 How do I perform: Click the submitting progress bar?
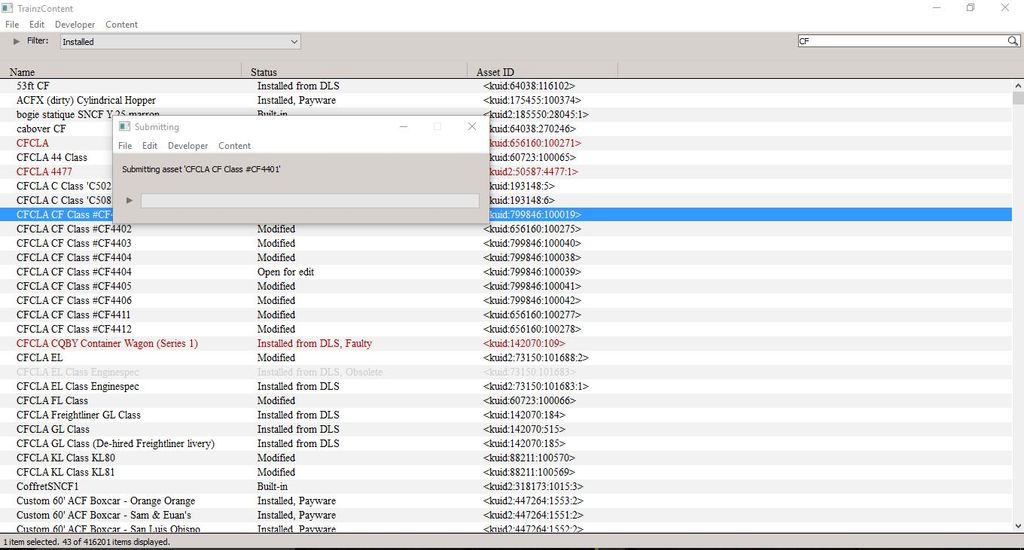pyautogui.click(x=310, y=201)
